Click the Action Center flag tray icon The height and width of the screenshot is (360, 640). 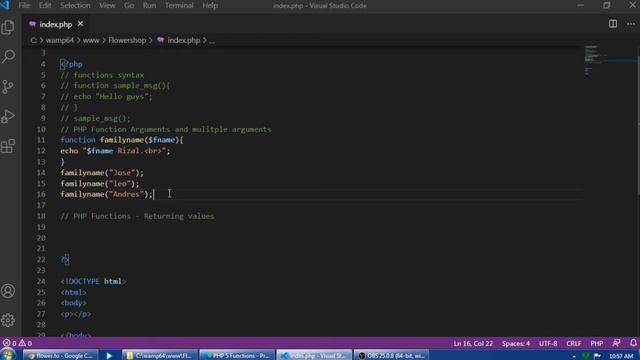point(597,356)
